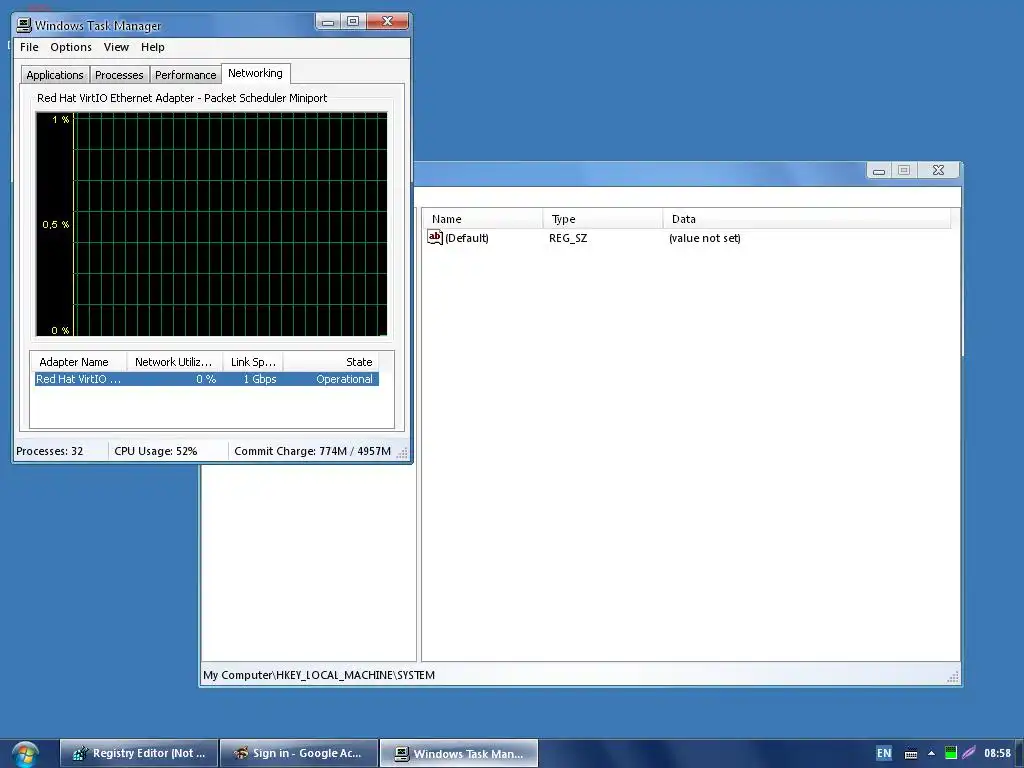Switch to the Performance tab
This screenshot has height=768, width=1024.
pos(185,75)
